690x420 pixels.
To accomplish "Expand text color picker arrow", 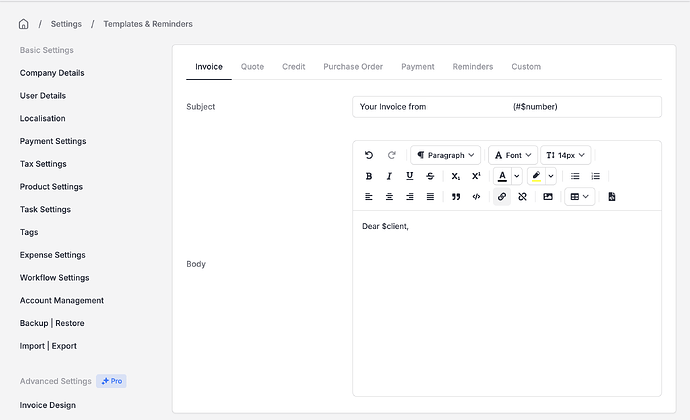I will click(517, 176).
